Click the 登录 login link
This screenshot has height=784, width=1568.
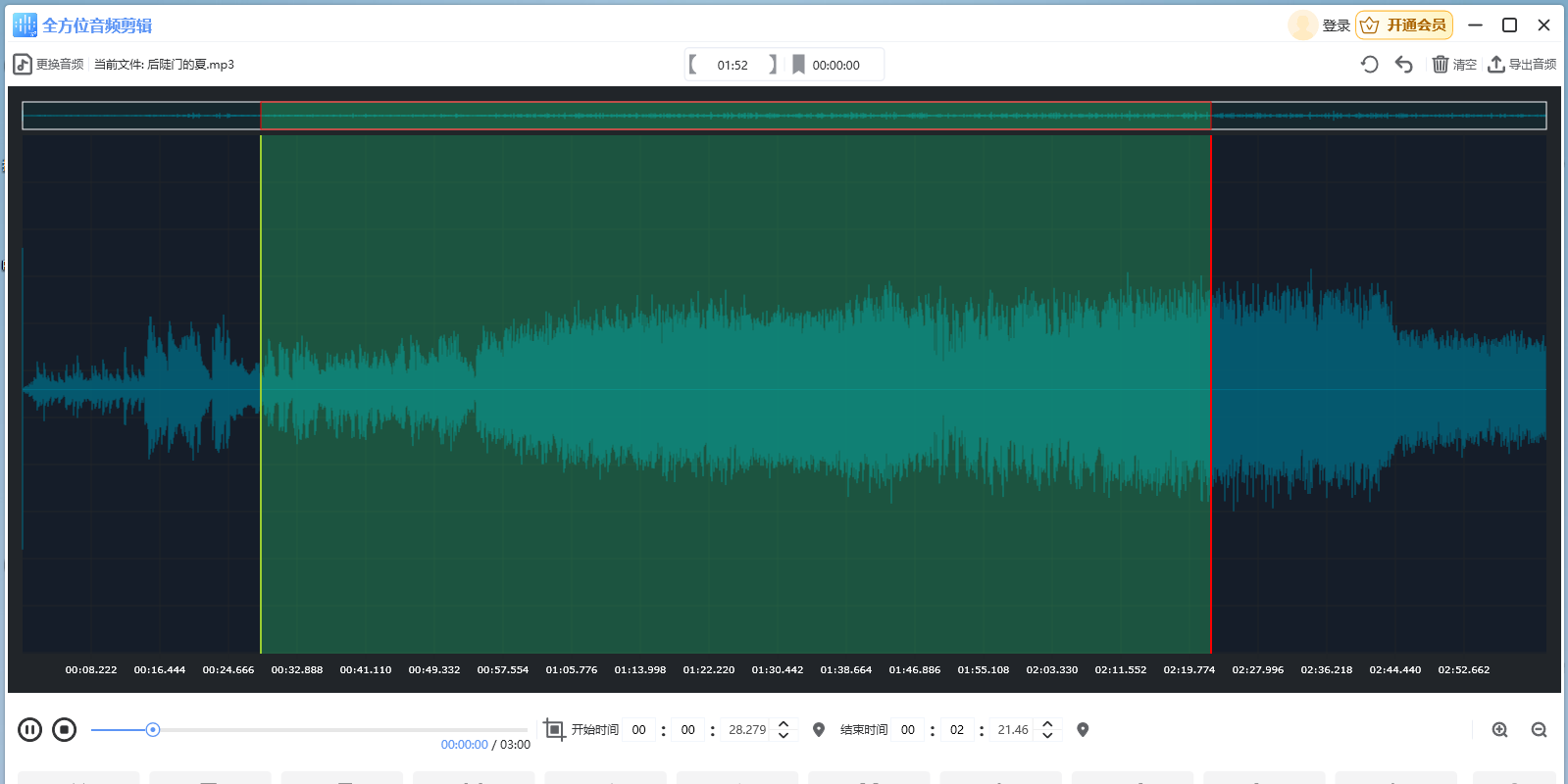(x=1336, y=25)
